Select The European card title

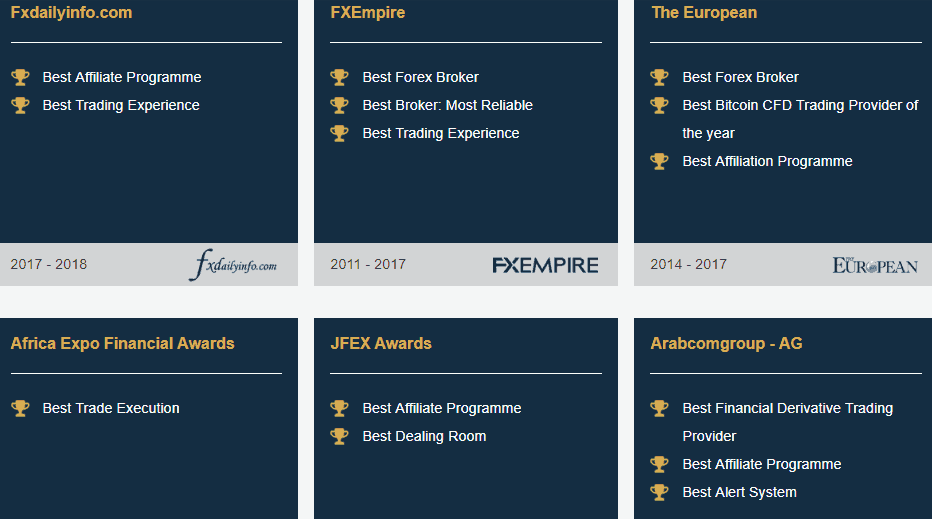(704, 12)
